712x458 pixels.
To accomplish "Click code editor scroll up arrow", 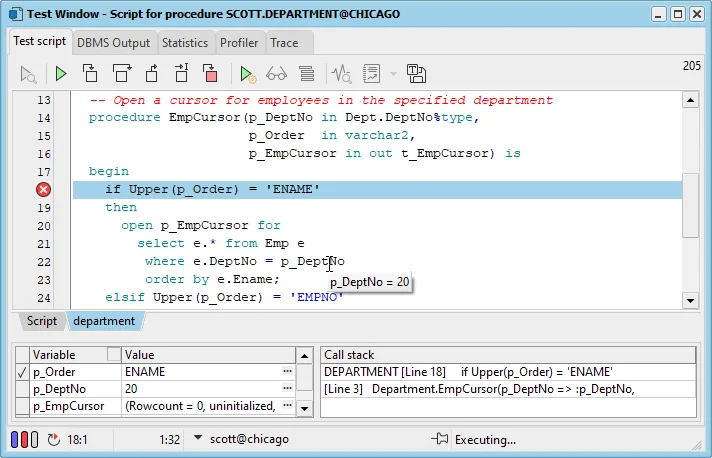I will 690,100.
